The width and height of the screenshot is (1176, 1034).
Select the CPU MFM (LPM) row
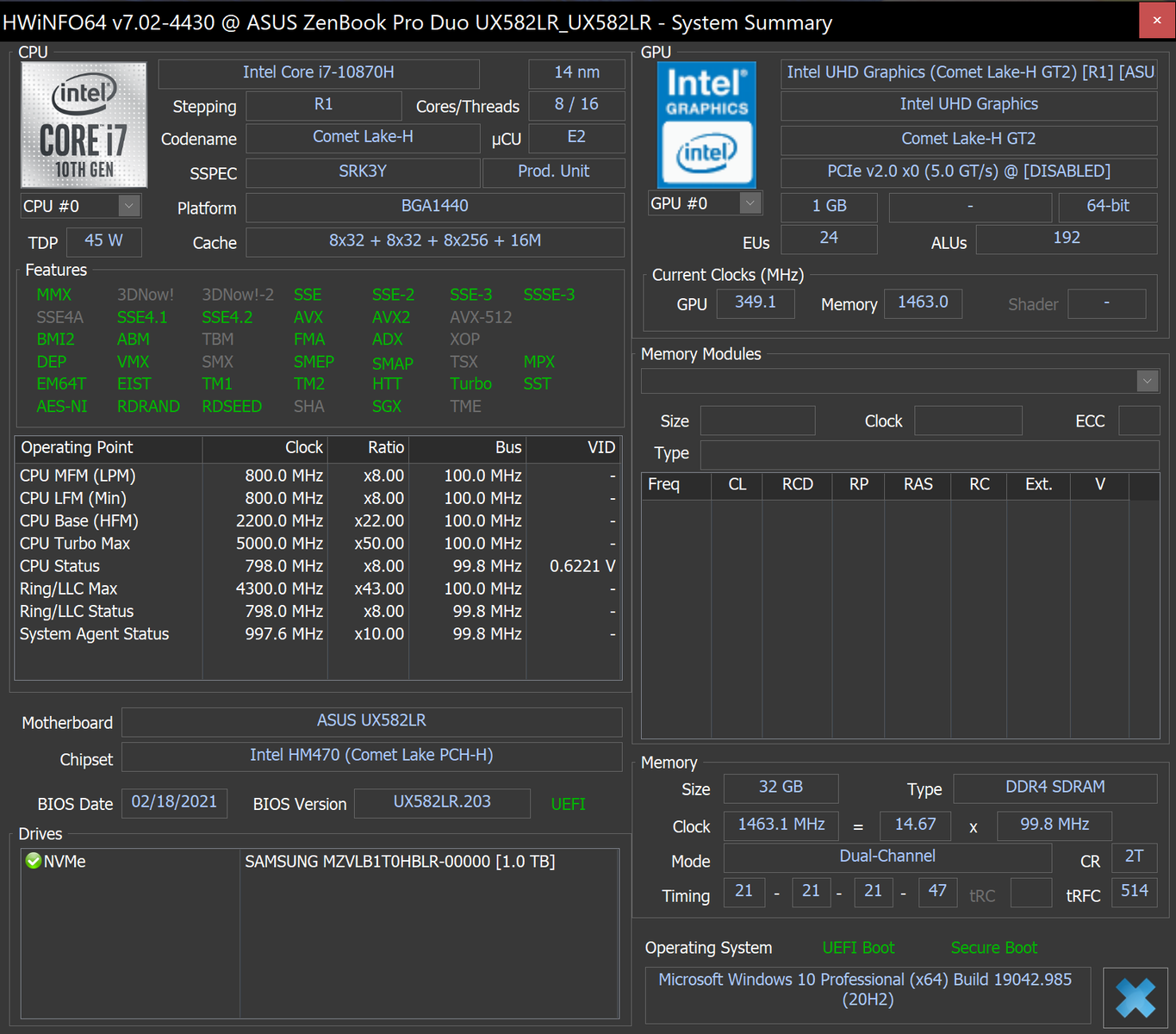(318, 476)
